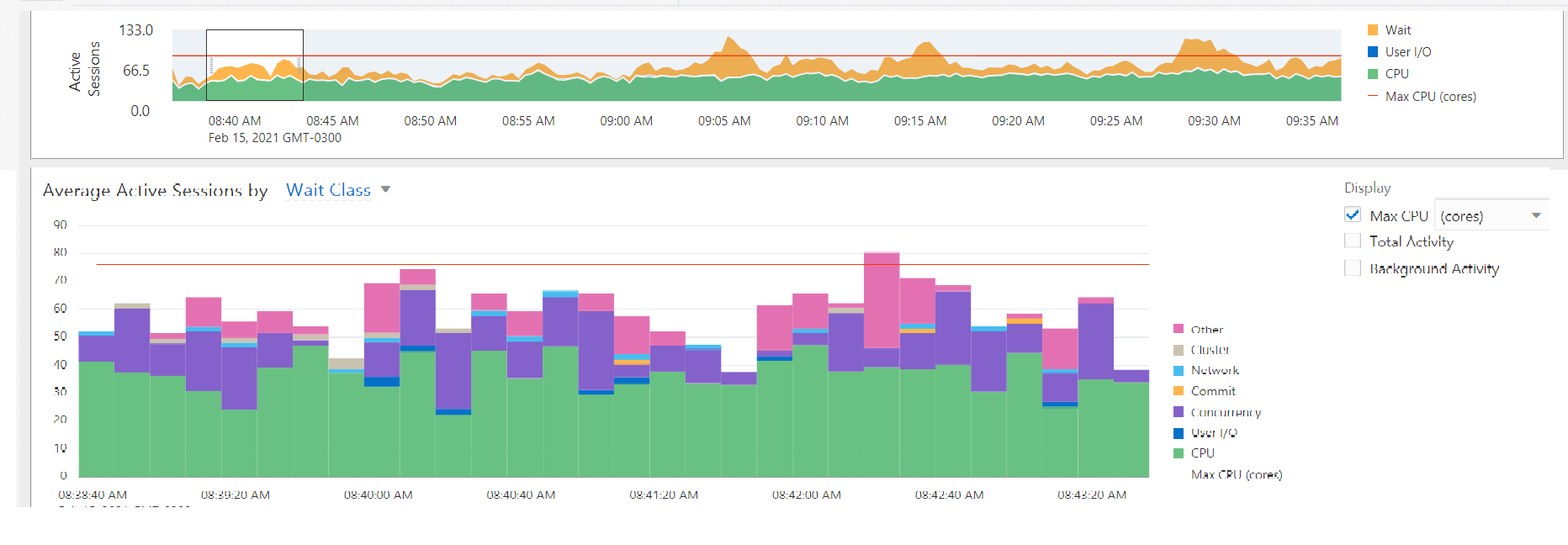The width and height of the screenshot is (1568, 545).
Task: Click the orange Commit legend icon
Action: (1179, 391)
